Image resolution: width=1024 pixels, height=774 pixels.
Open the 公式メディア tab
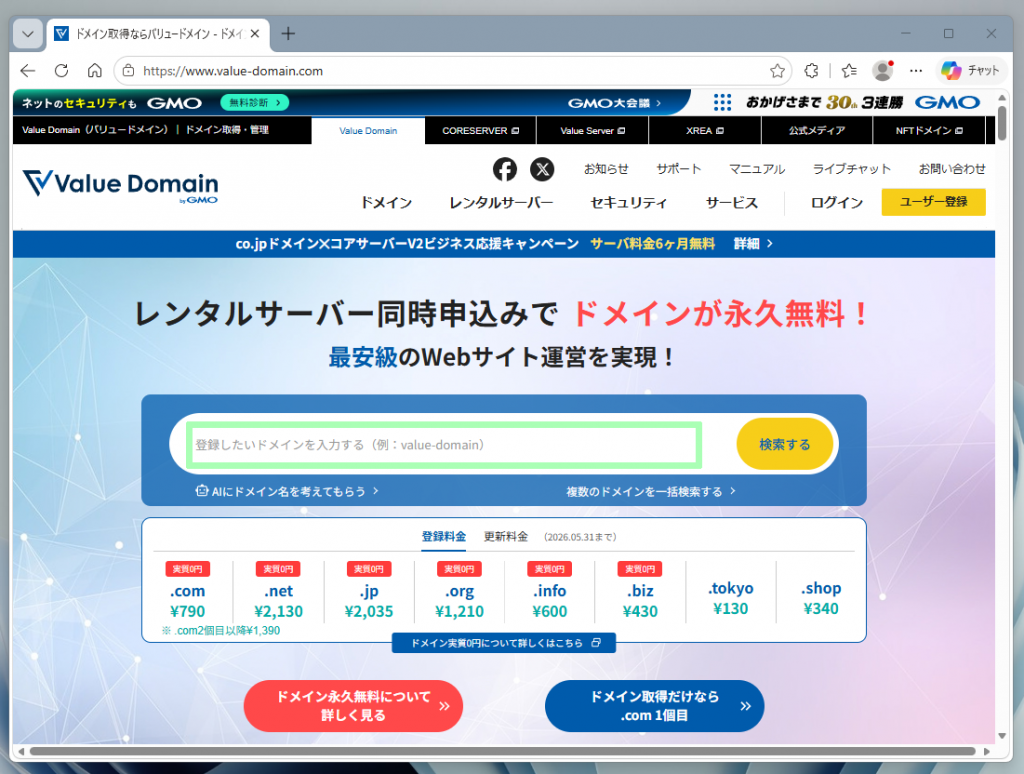(816, 131)
